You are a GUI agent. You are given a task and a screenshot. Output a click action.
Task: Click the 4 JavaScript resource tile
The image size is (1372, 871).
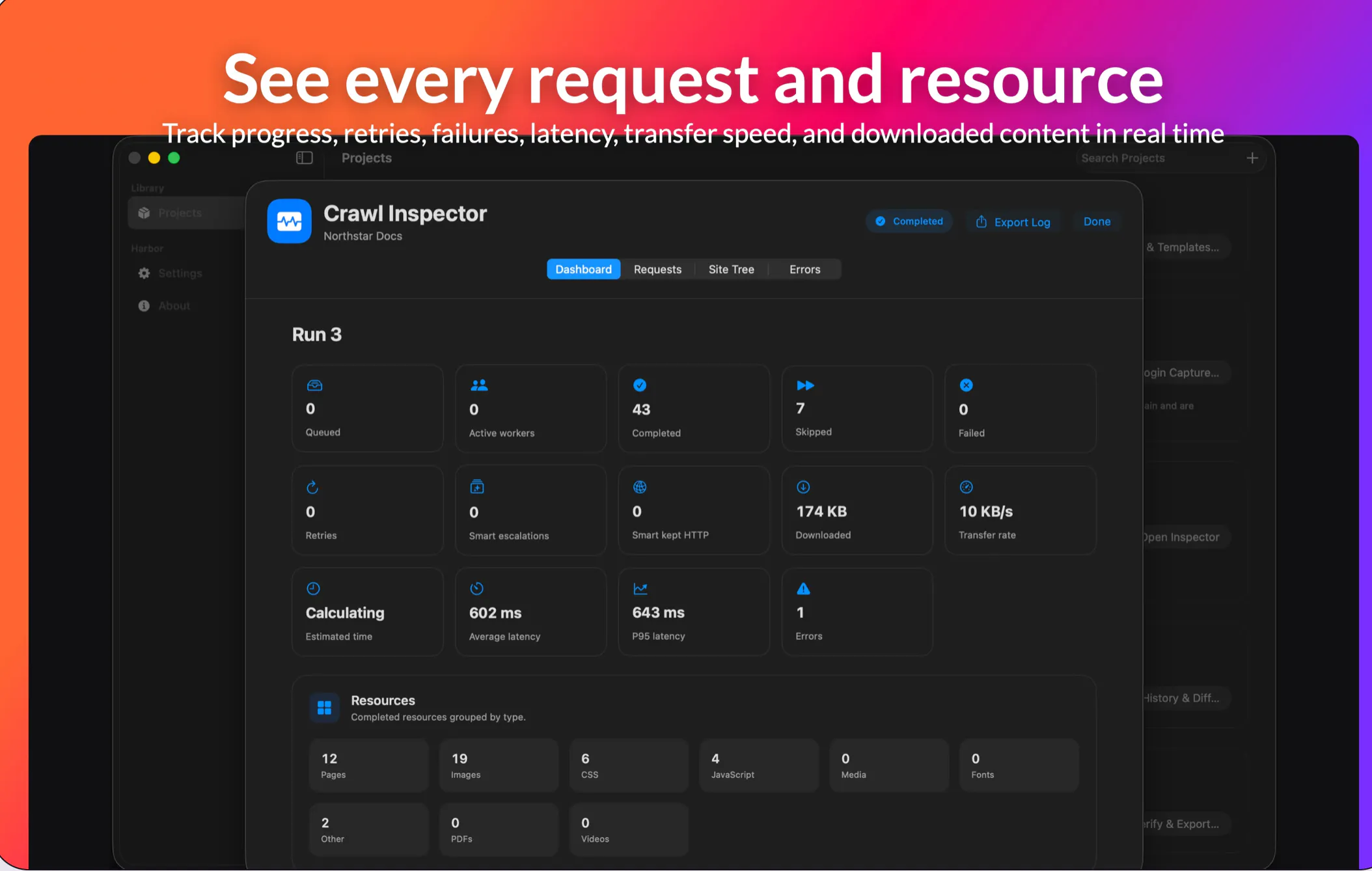click(759, 766)
